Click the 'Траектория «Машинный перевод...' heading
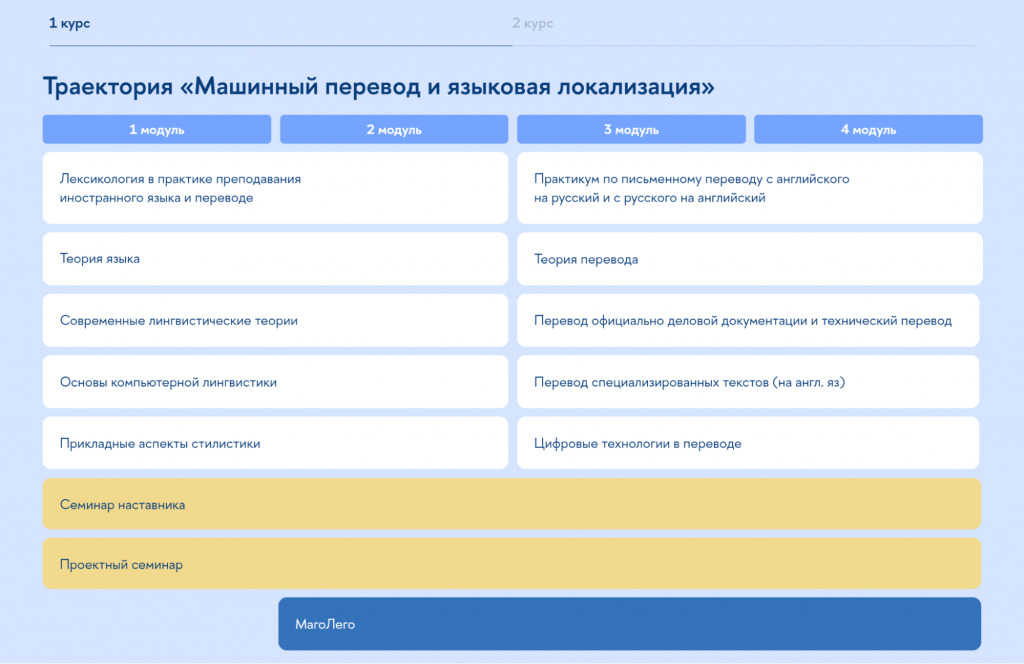Image resolution: width=1024 pixels, height=664 pixels. 379,86
